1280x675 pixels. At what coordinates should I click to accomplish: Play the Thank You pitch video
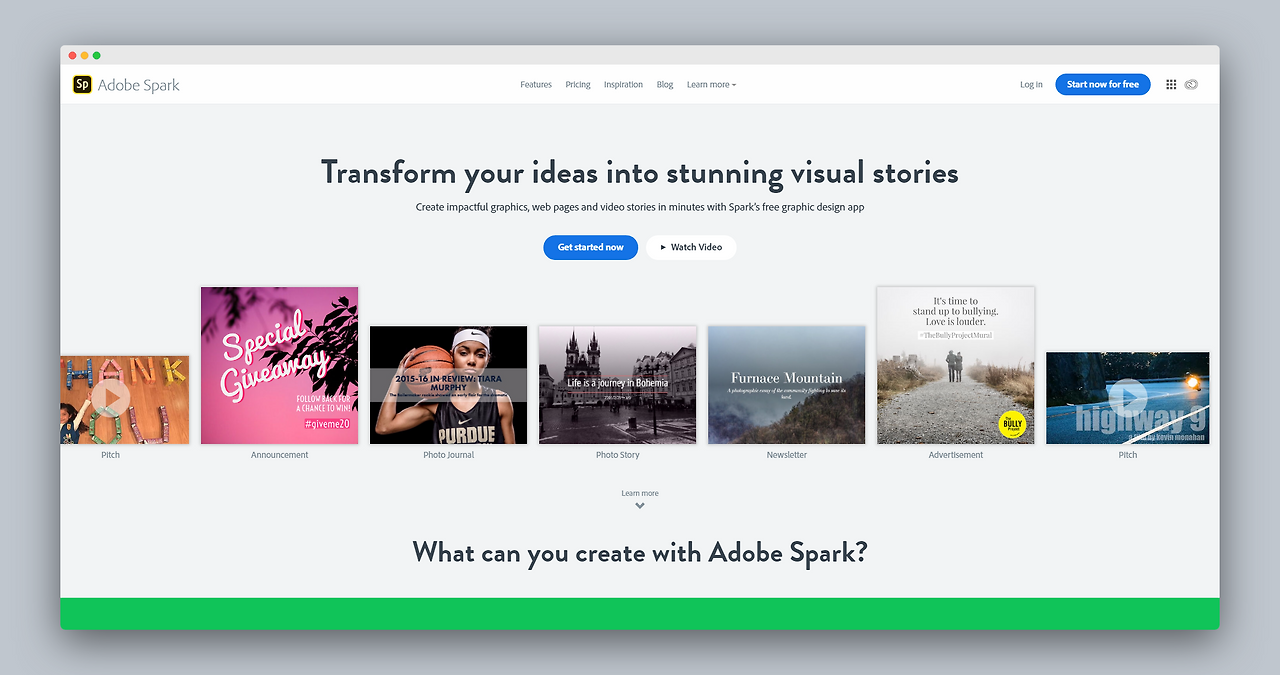(x=112, y=398)
